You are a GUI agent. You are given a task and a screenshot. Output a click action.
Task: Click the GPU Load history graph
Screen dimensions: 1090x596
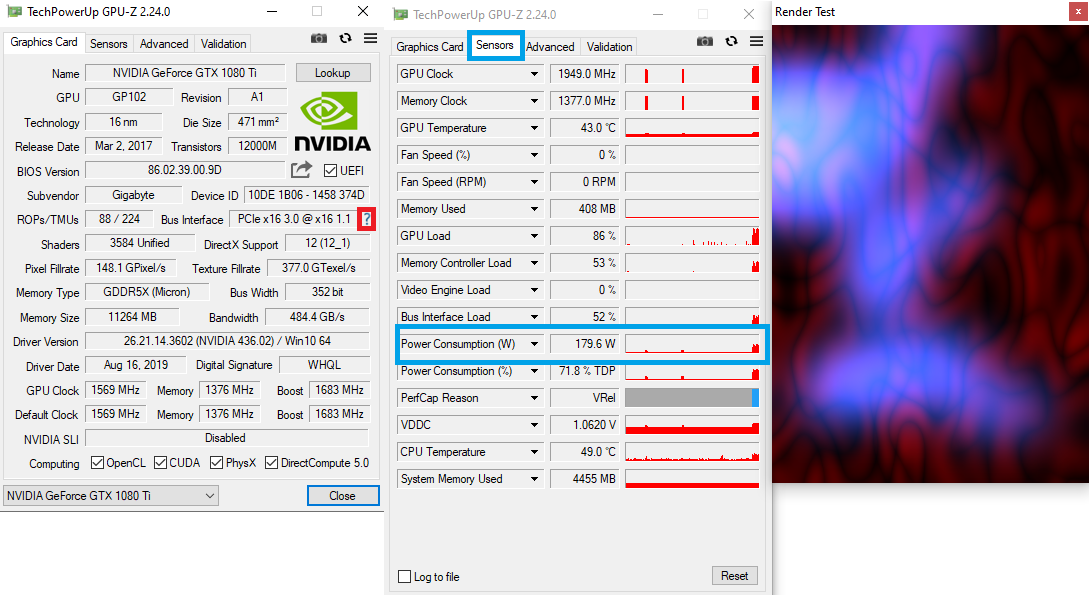point(692,236)
